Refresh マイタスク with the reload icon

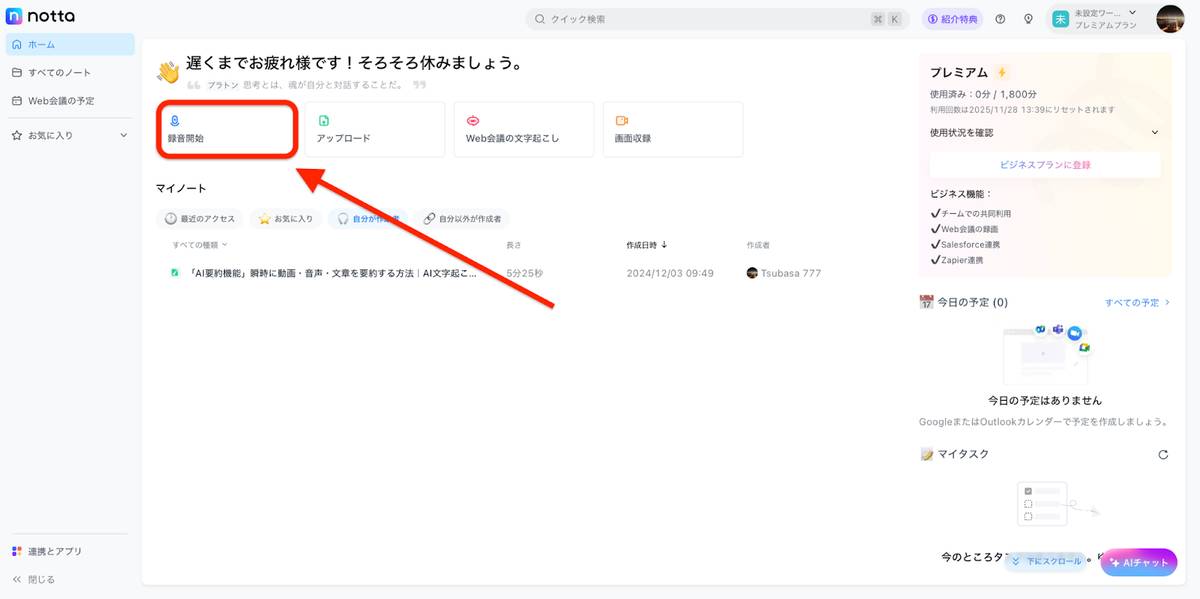(1162, 453)
